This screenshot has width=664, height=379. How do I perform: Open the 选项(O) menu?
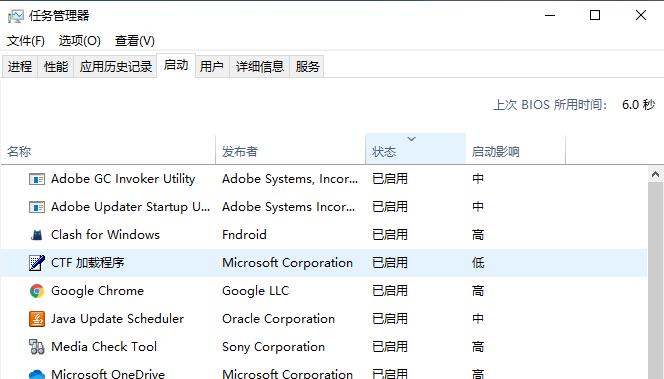click(x=80, y=41)
